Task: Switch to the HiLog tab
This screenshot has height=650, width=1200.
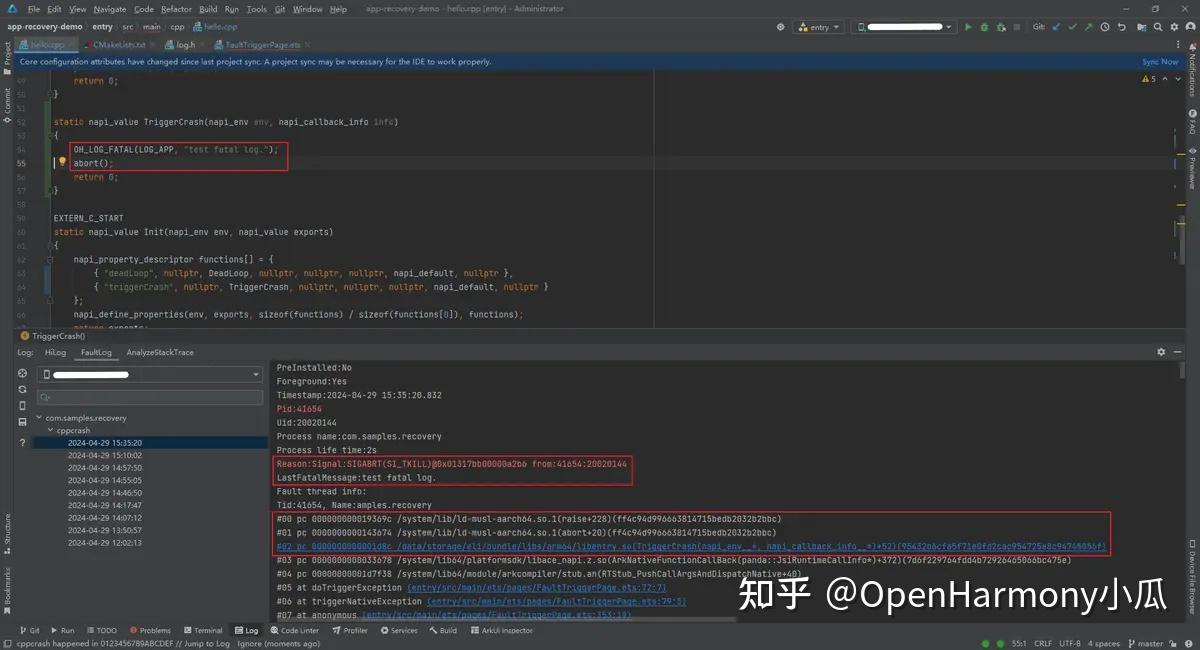Action: pyautogui.click(x=55, y=352)
